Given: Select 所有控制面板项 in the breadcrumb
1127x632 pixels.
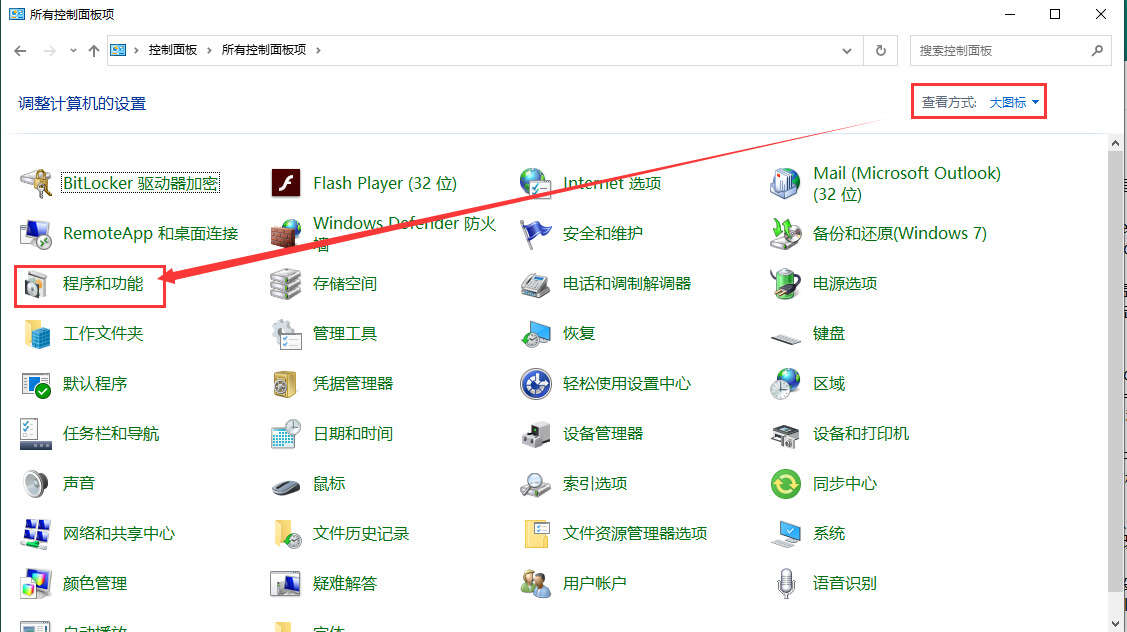Looking at the screenshot, I should (264, 50).
